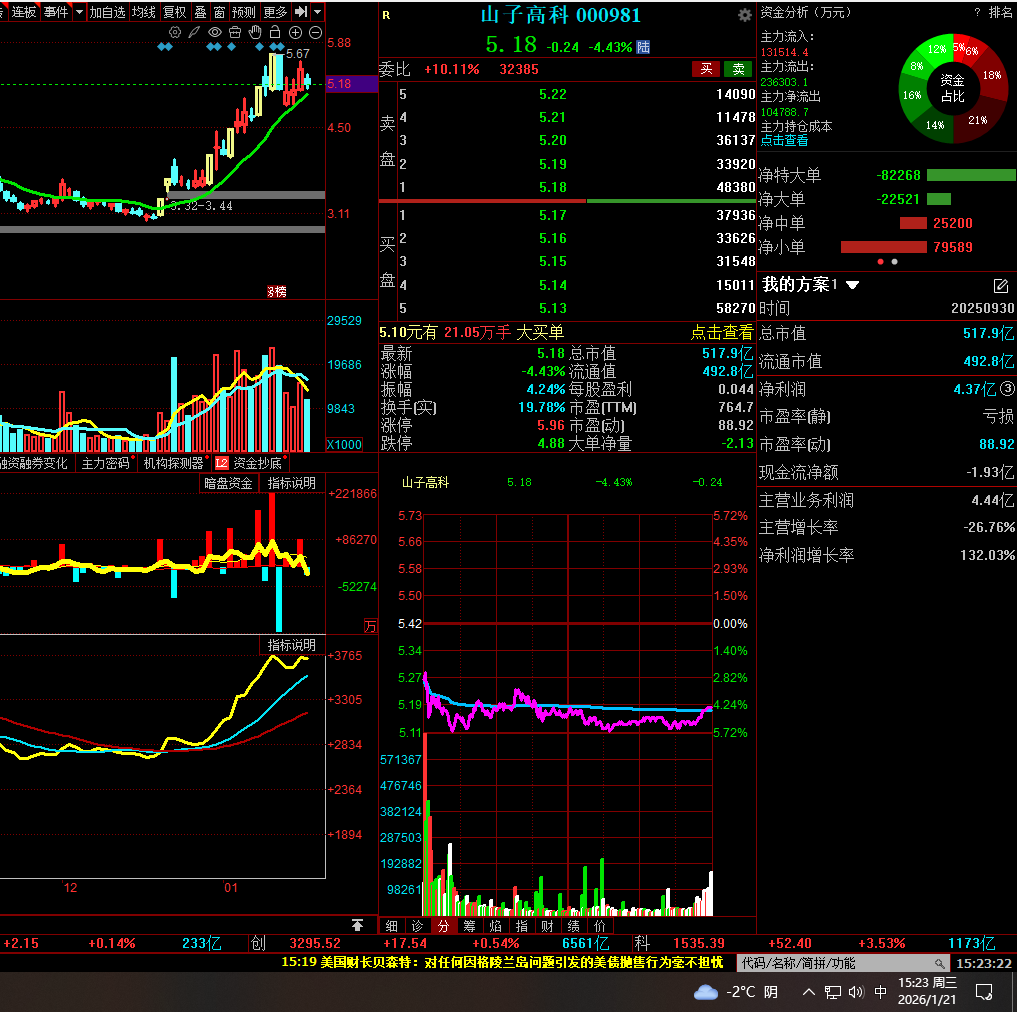Open 指标说明 for 暗盘资金 panel

(292, 483)
